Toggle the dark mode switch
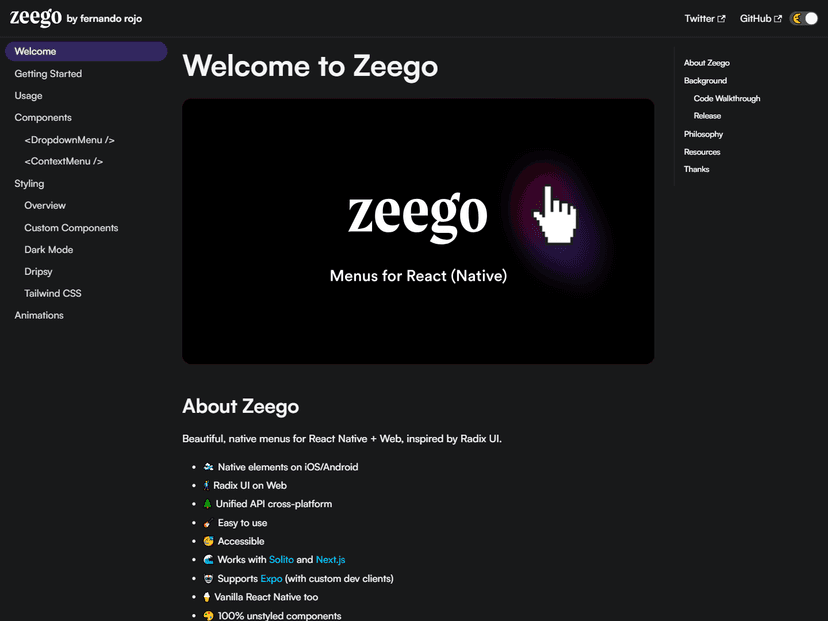The width and height of the screenshot is (828, 621). click(804, 18)
